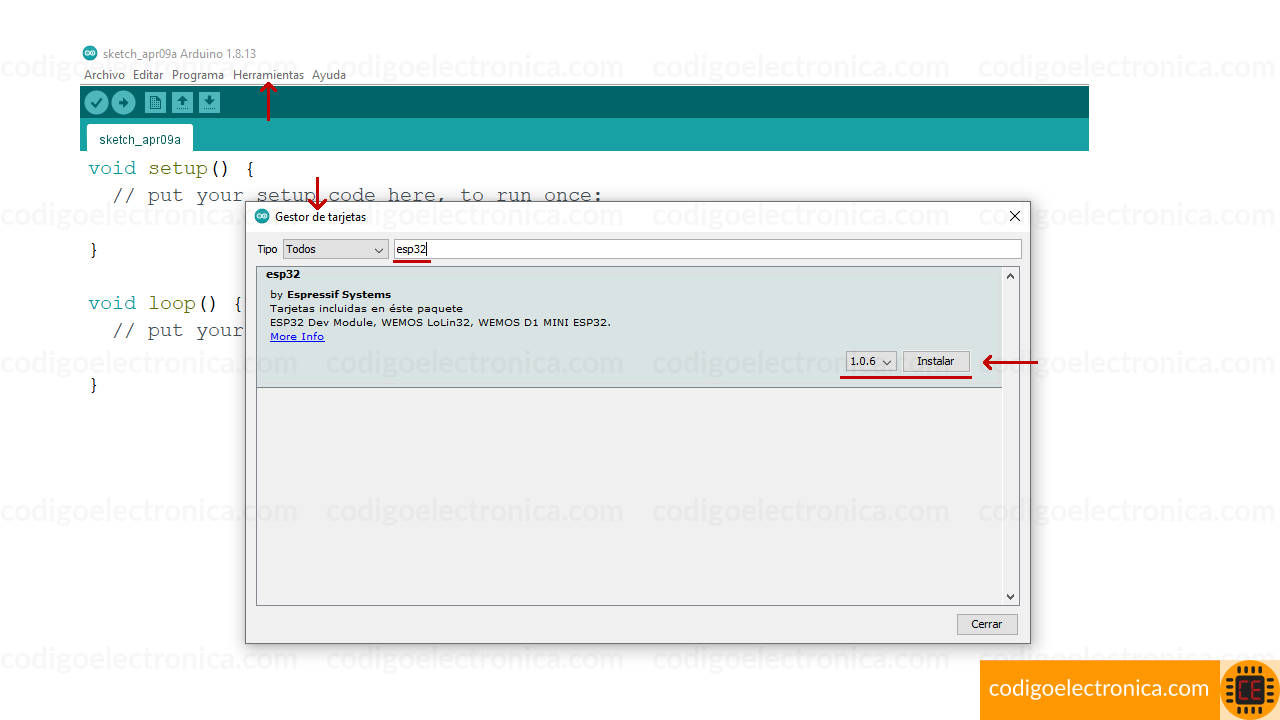1280x720 pixels.
Task: Click the scroll down arrow in boards list
Action: pos(1010,596)
